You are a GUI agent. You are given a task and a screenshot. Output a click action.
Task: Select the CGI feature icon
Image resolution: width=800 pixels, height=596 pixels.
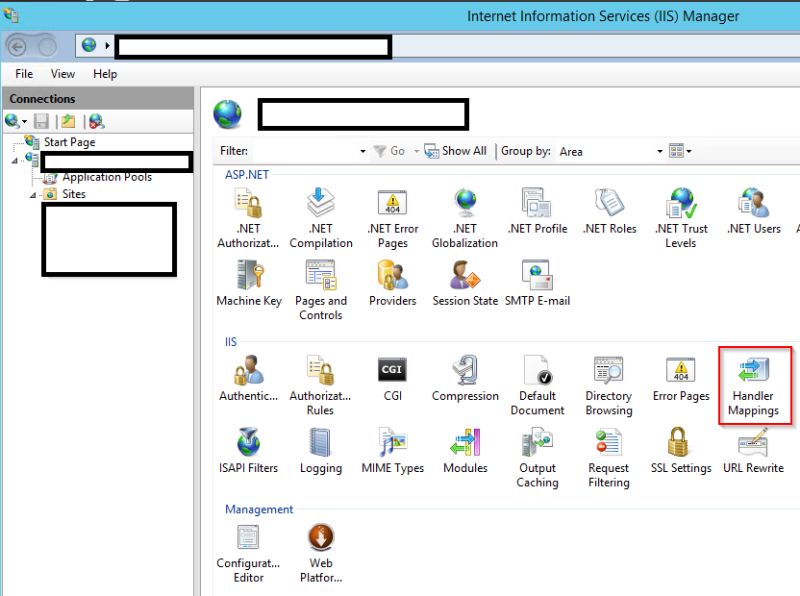pyautogui.click(x=391, y=375)
